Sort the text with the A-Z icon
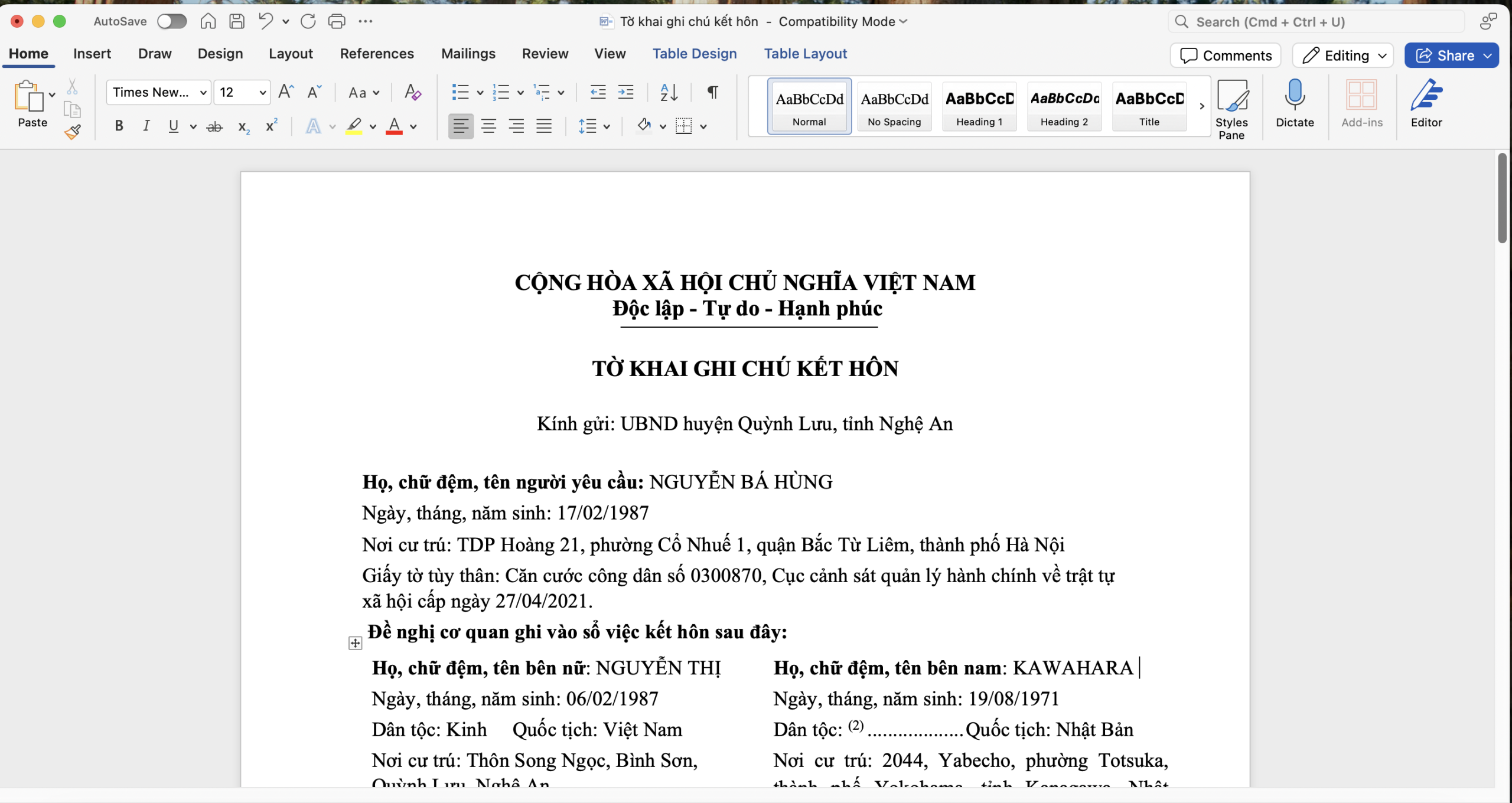Viewport: 1512px width, 803px height. point(669,92)
